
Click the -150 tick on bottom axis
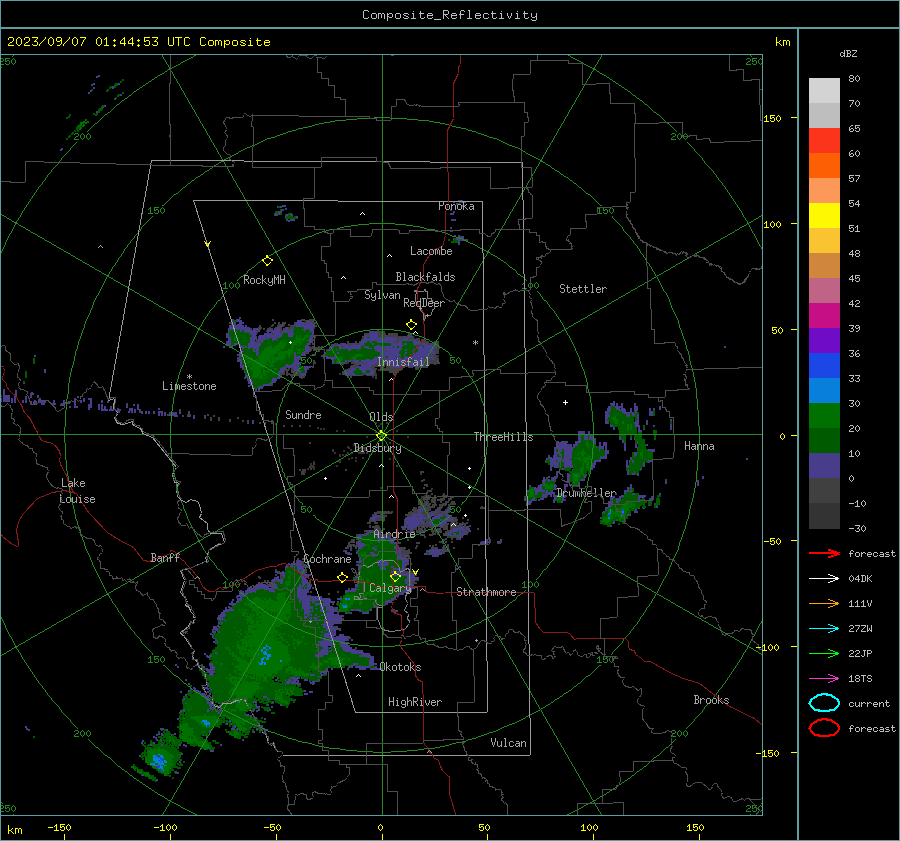pyautogui.click(x=59, y=828)
